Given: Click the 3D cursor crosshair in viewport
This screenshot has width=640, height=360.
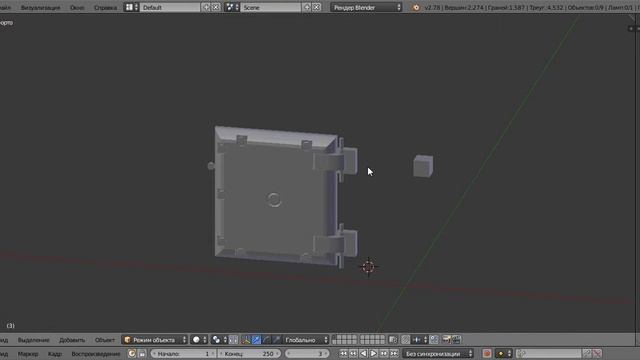Looking at the screenshot, I should point(368,267).
